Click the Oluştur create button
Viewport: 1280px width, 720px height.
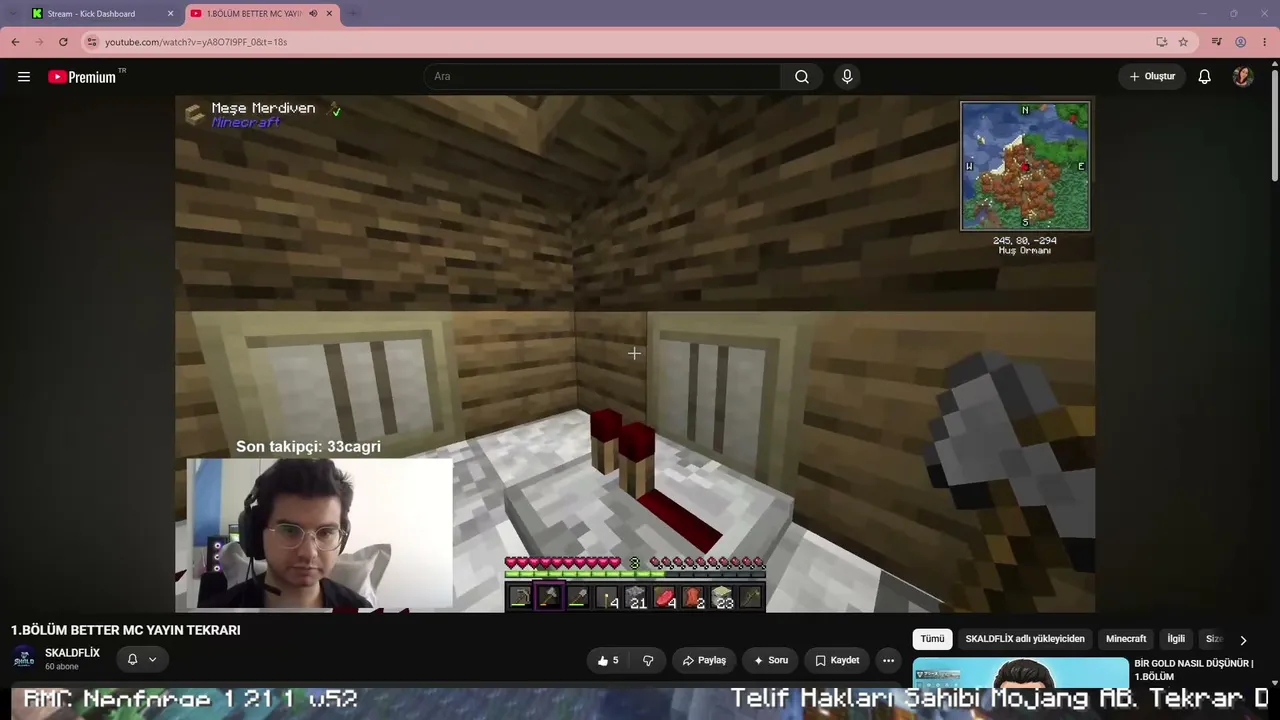click(1152, 77)
